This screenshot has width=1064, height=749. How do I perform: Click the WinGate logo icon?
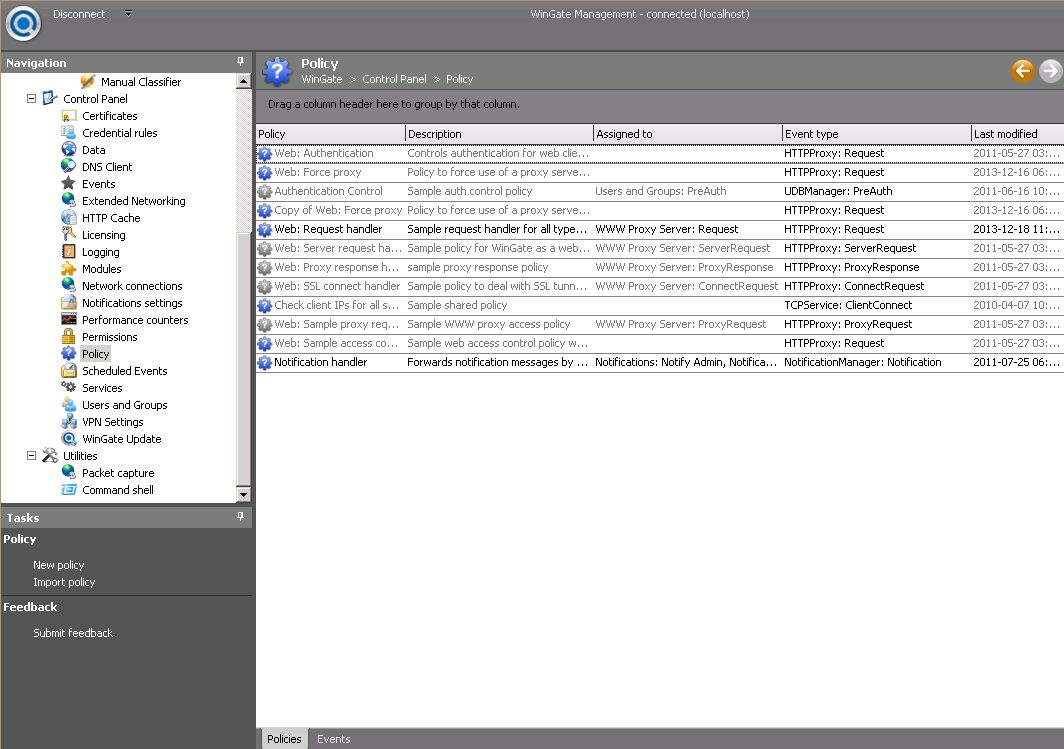pos(24,23)
